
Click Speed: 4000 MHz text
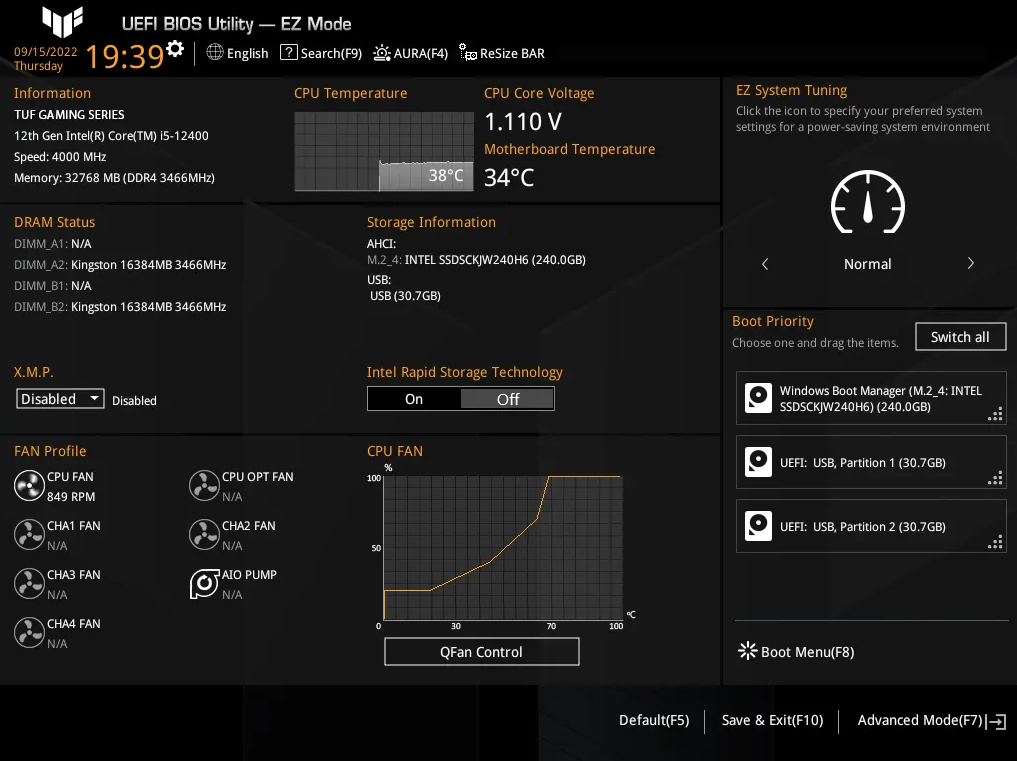pyautogui.click(x=60, y=157)
